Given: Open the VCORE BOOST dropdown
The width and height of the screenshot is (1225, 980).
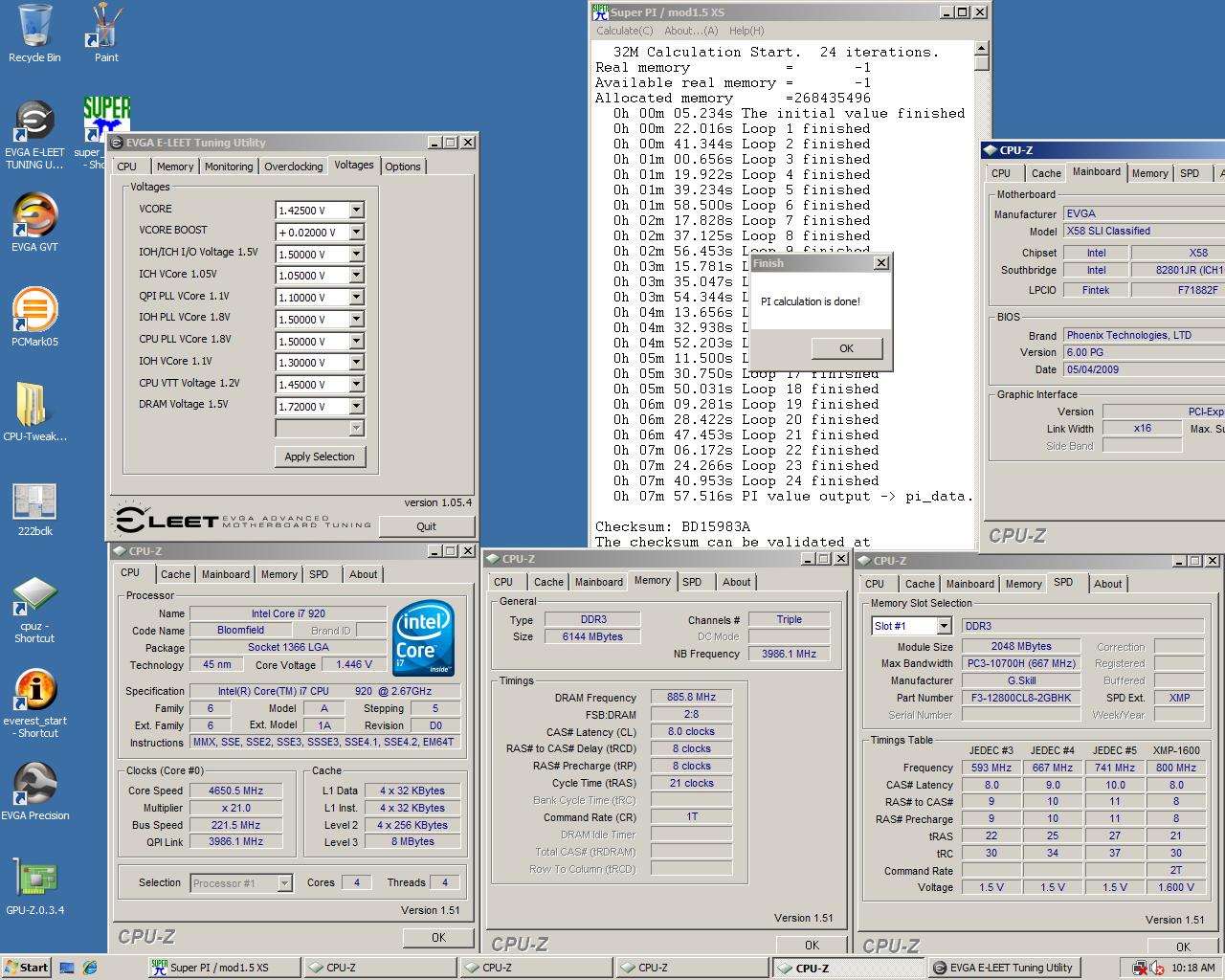Looking at the screenshot, I should click(x=356, y=232).
